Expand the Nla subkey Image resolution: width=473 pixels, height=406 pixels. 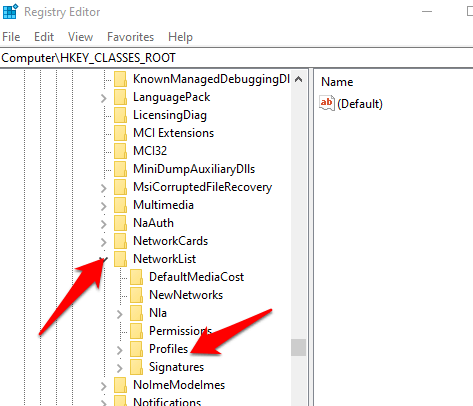pos(120,314)
